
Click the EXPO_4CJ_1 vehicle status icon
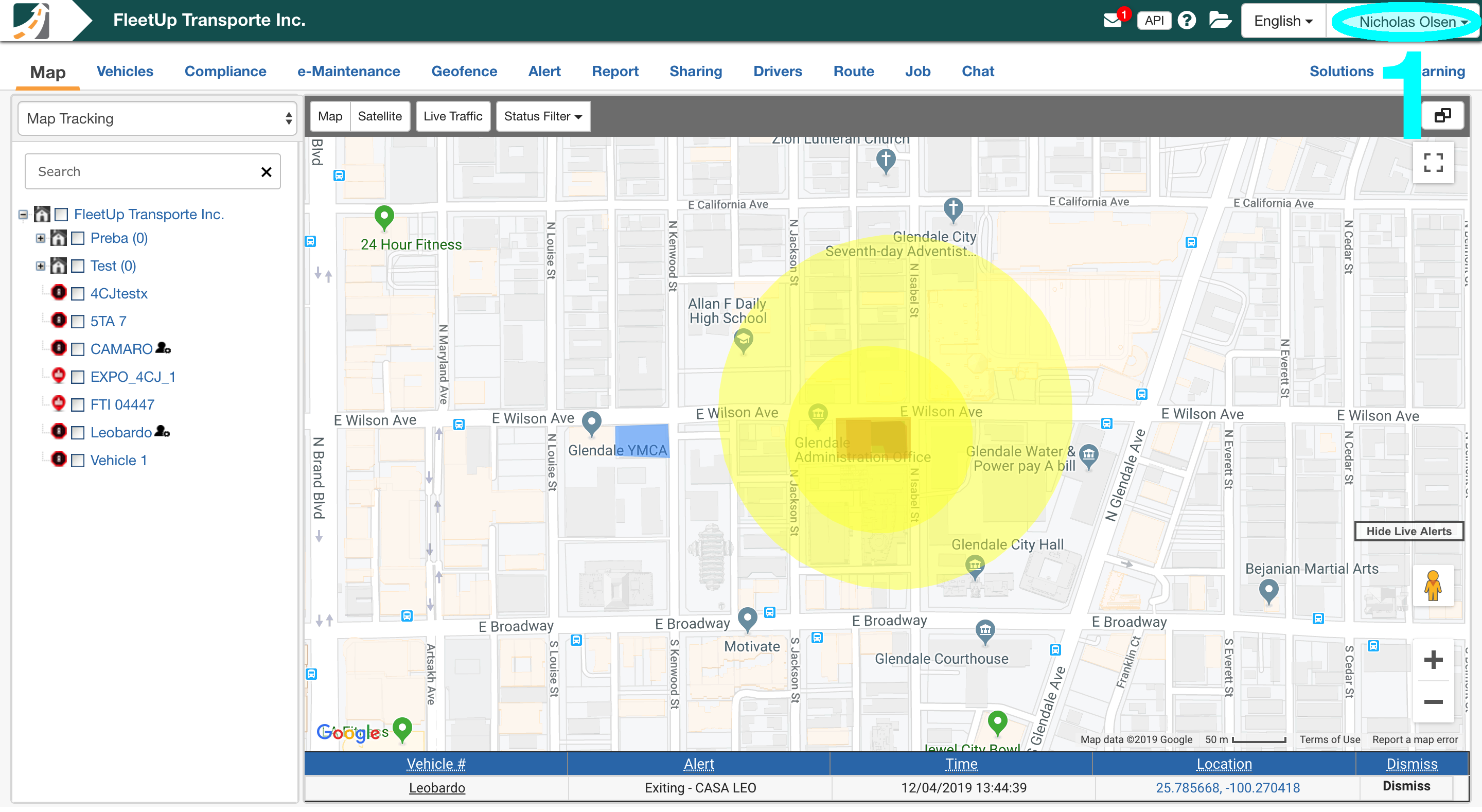point(59,376)
